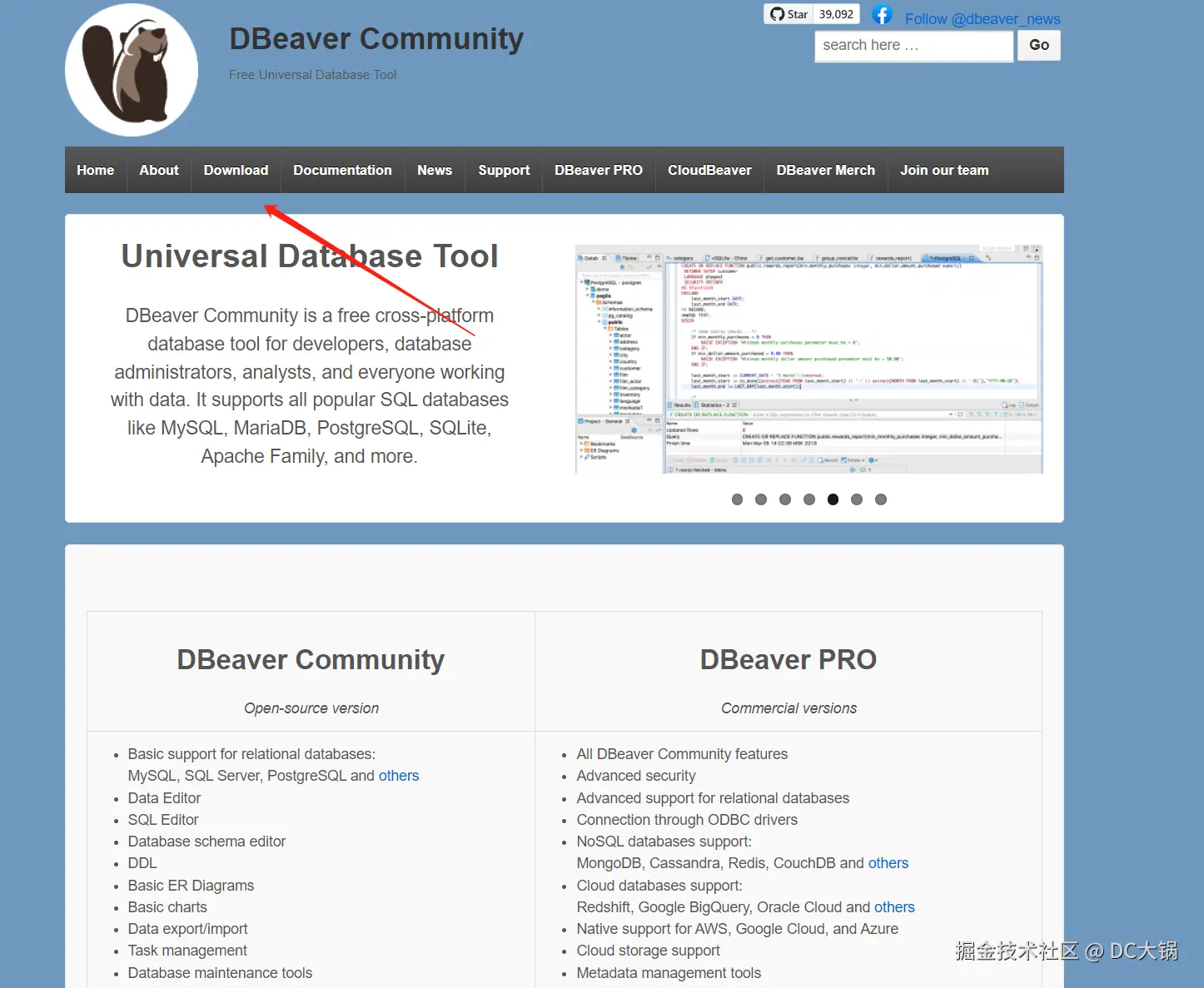Follow @dbeaver_news link

point(983,19)
